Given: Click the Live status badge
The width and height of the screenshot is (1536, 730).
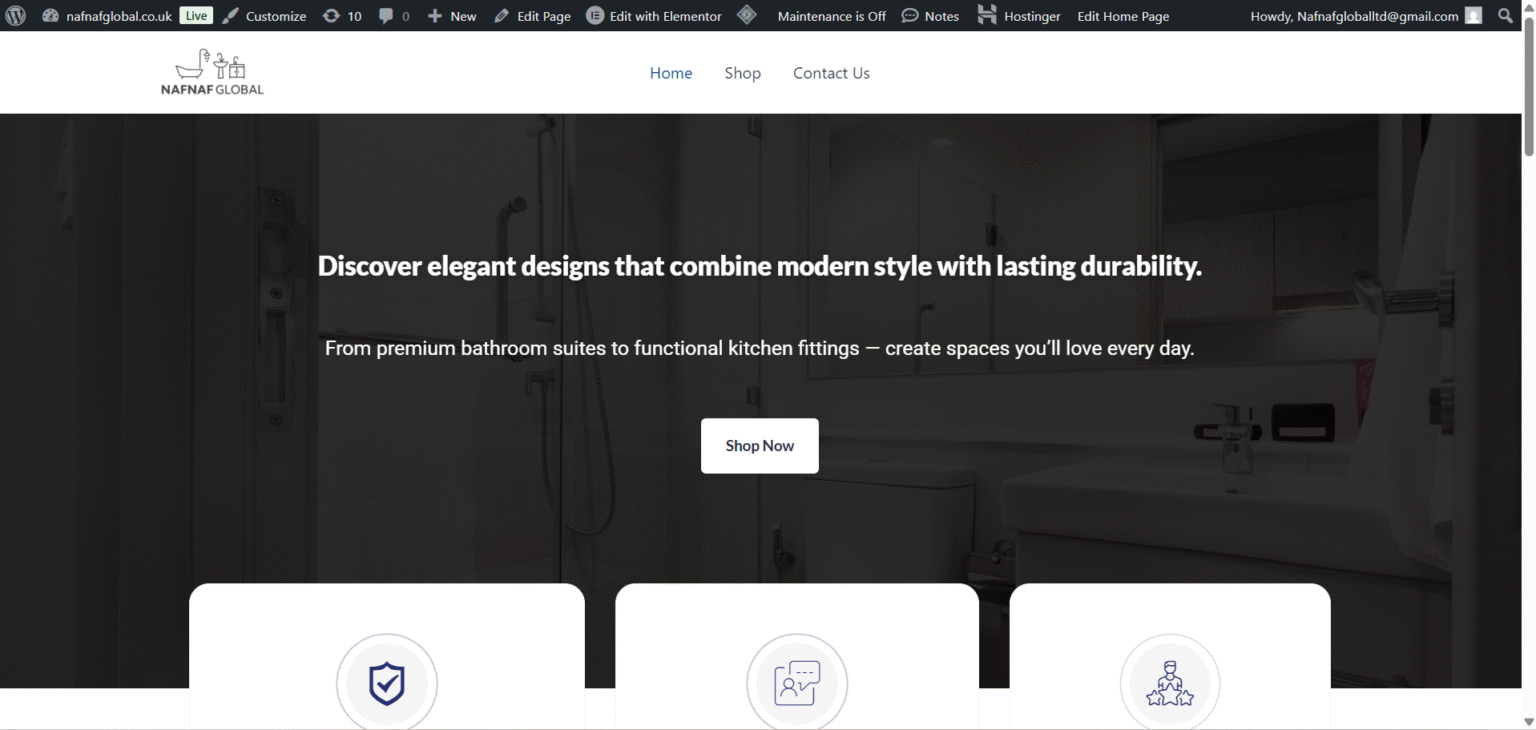Looking at the screenshot, I should click(196, 16).
